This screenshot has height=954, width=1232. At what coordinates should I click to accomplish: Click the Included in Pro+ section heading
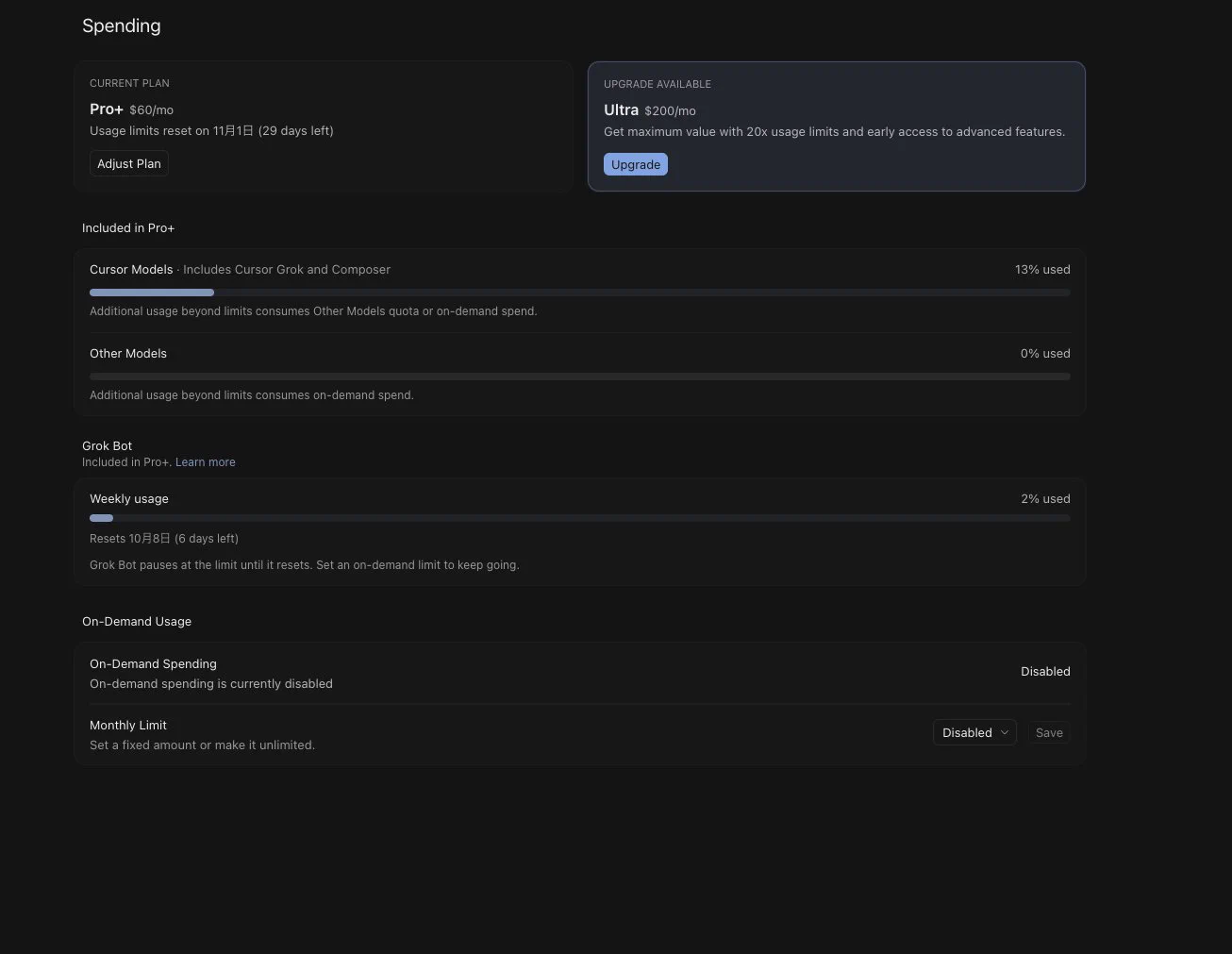click(128, 228)
